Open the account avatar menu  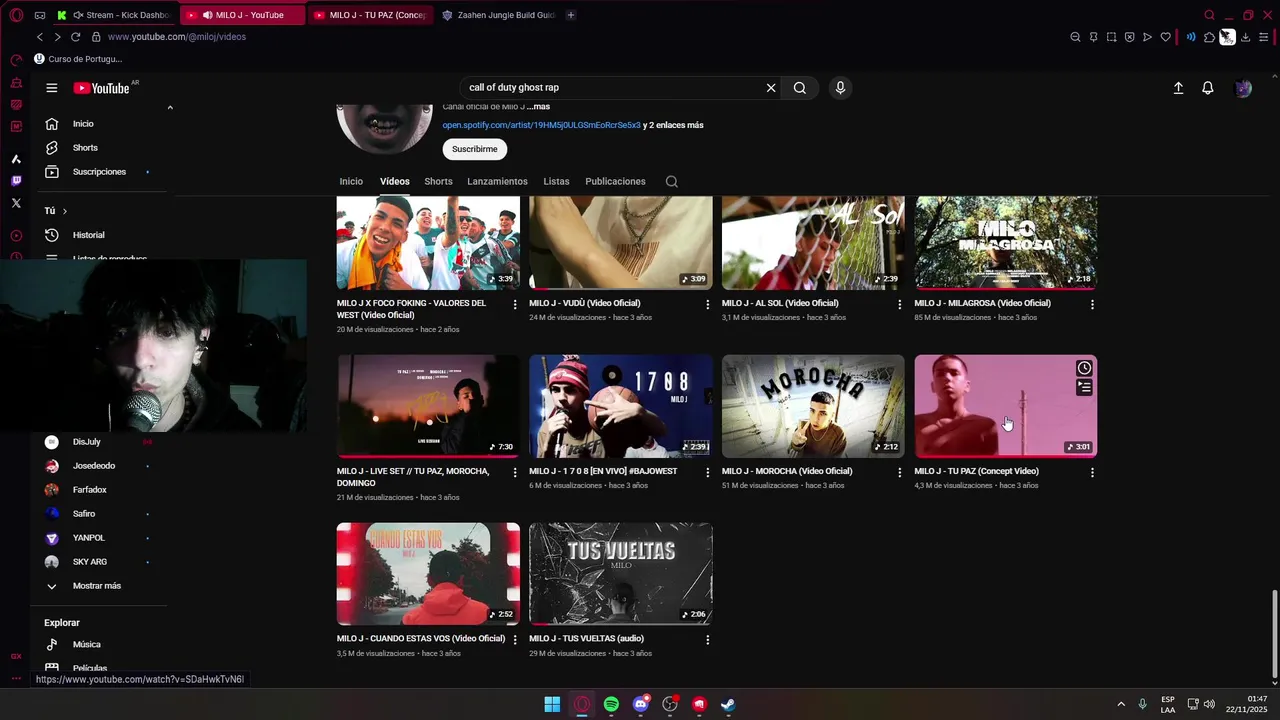(x=1243, y=88)
